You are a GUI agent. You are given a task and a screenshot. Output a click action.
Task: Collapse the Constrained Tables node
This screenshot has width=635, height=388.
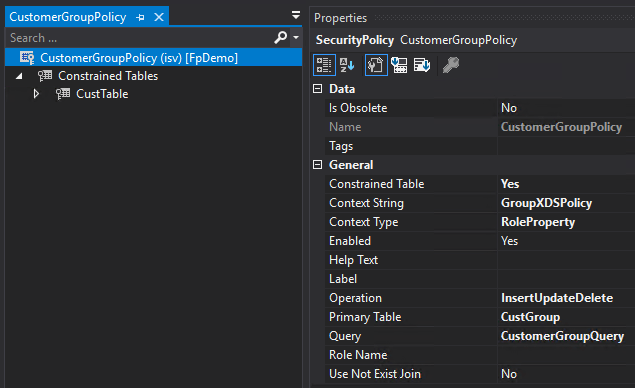[19, 76]
